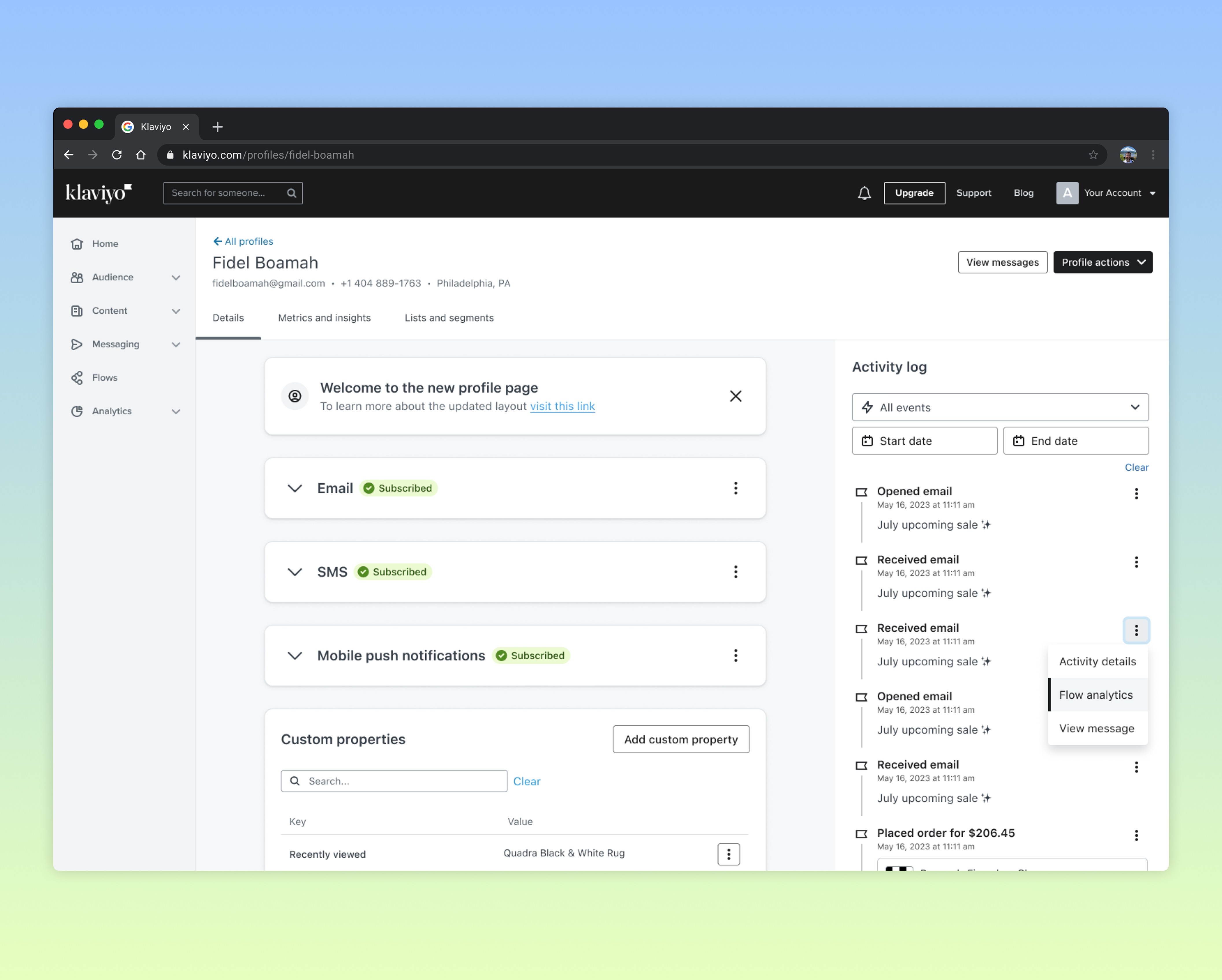The image size is (1222, 980).
Task: Open SMS section three-dot menu
Action: click(735, 572)
